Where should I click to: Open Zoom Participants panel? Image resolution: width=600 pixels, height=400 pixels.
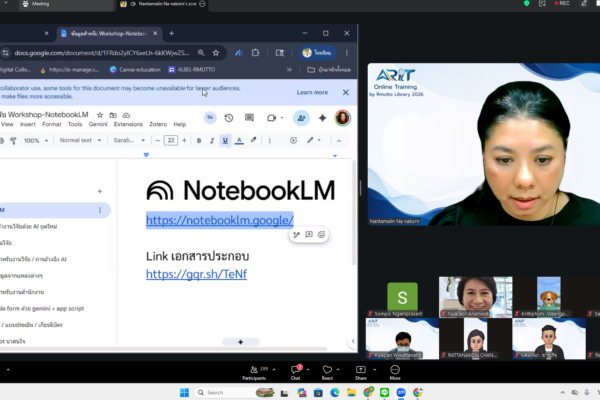[254, 372]
